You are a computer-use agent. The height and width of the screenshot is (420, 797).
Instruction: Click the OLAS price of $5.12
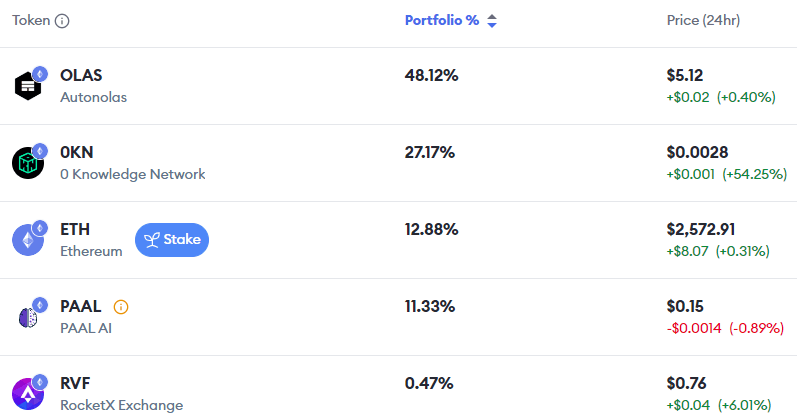(x=684, y=76)
